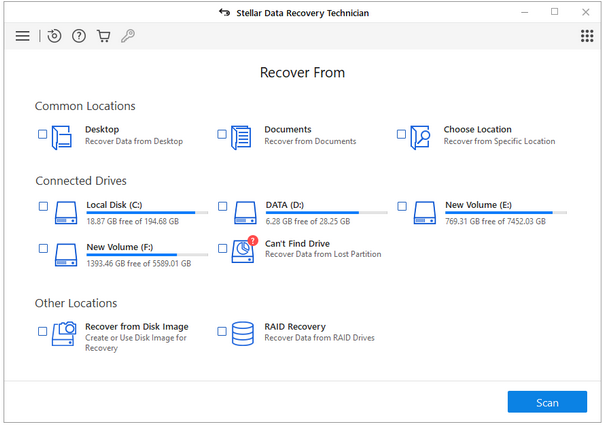Click the Choose Location magnifier icon

[420, 137]
